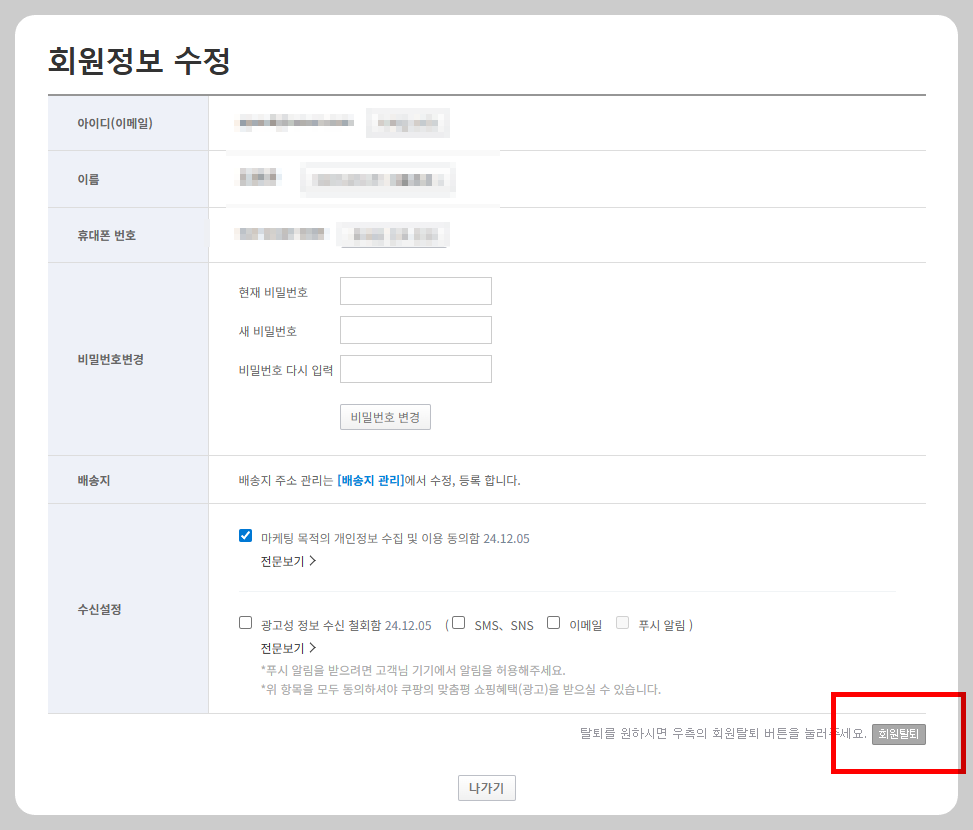Check the 광고성 정보 수신 철회 checkbox
Image resolution: width=973 pixels, height=830 pixels.
[245, 622]
